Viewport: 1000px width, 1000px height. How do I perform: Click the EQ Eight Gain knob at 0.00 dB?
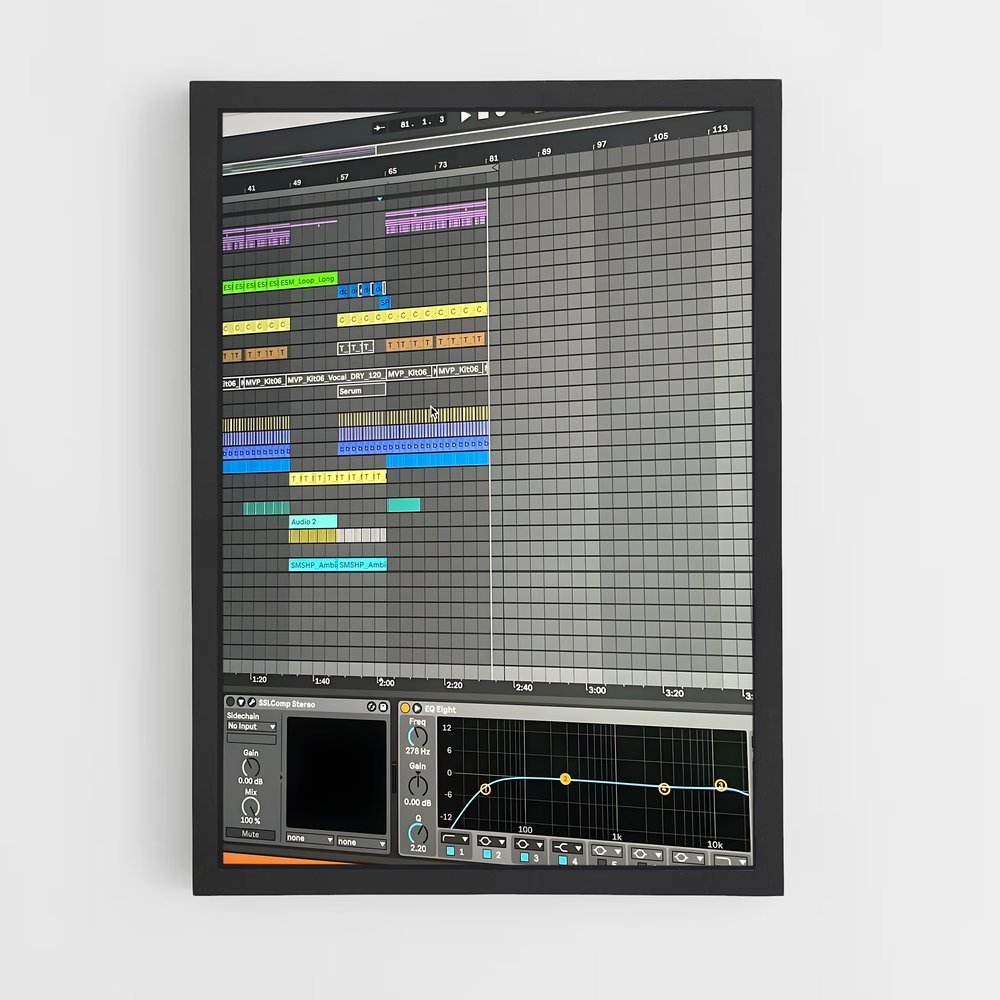[418, 785]
